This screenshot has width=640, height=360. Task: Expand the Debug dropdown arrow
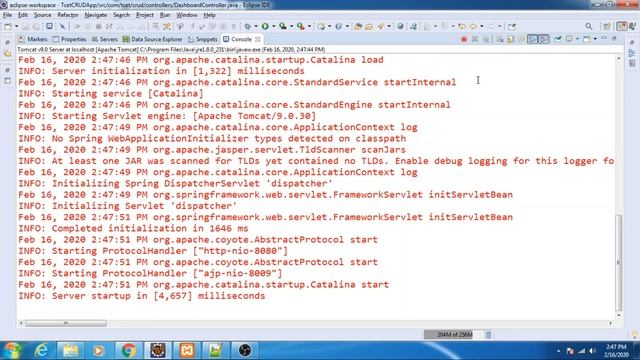pos(256,27)
